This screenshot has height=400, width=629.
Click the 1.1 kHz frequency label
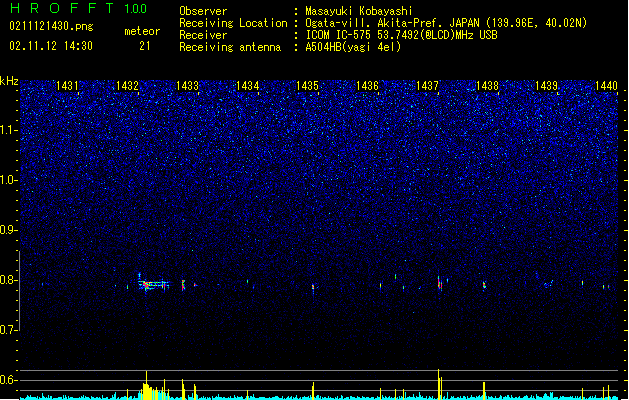[8, 130]
